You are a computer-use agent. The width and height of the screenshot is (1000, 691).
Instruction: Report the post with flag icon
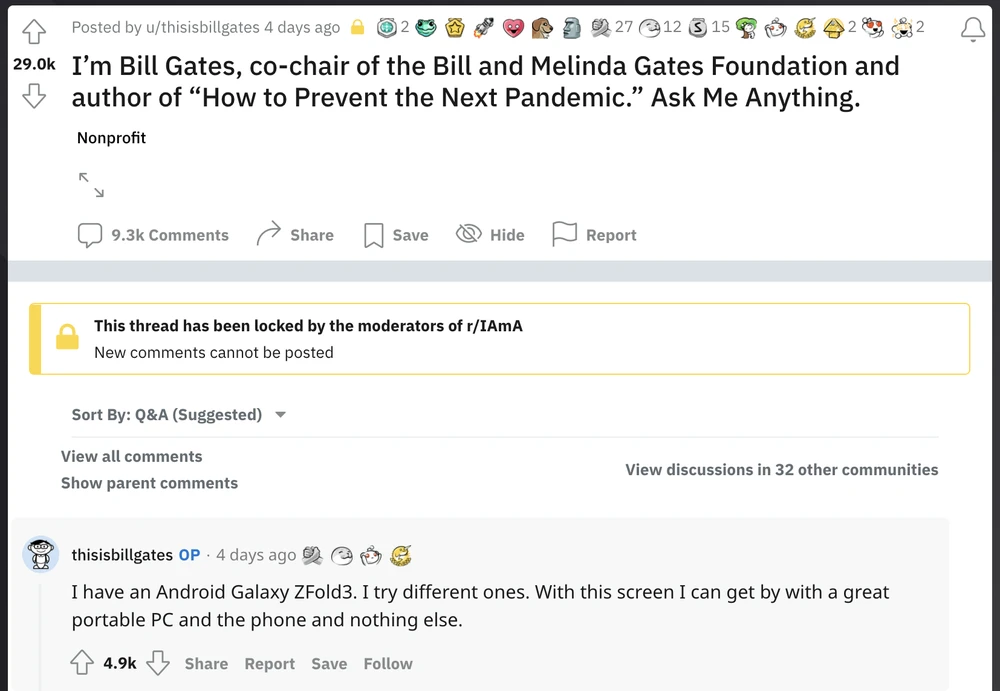tap(595, 235)
